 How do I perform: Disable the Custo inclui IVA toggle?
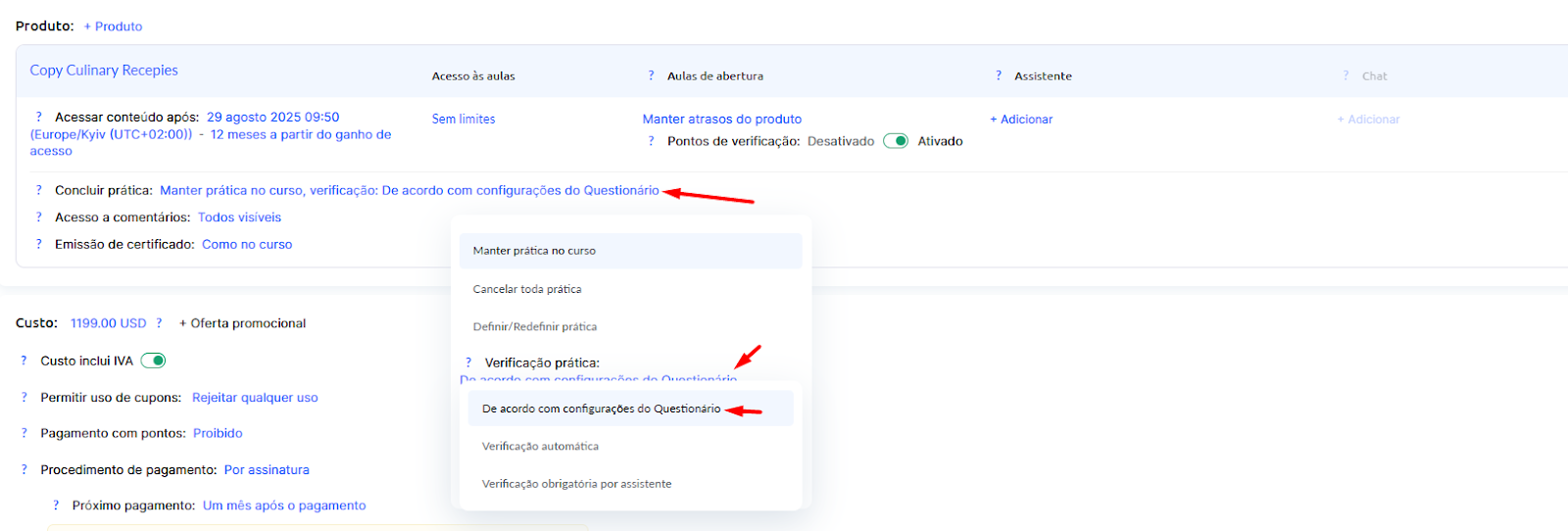coord(153,361)
